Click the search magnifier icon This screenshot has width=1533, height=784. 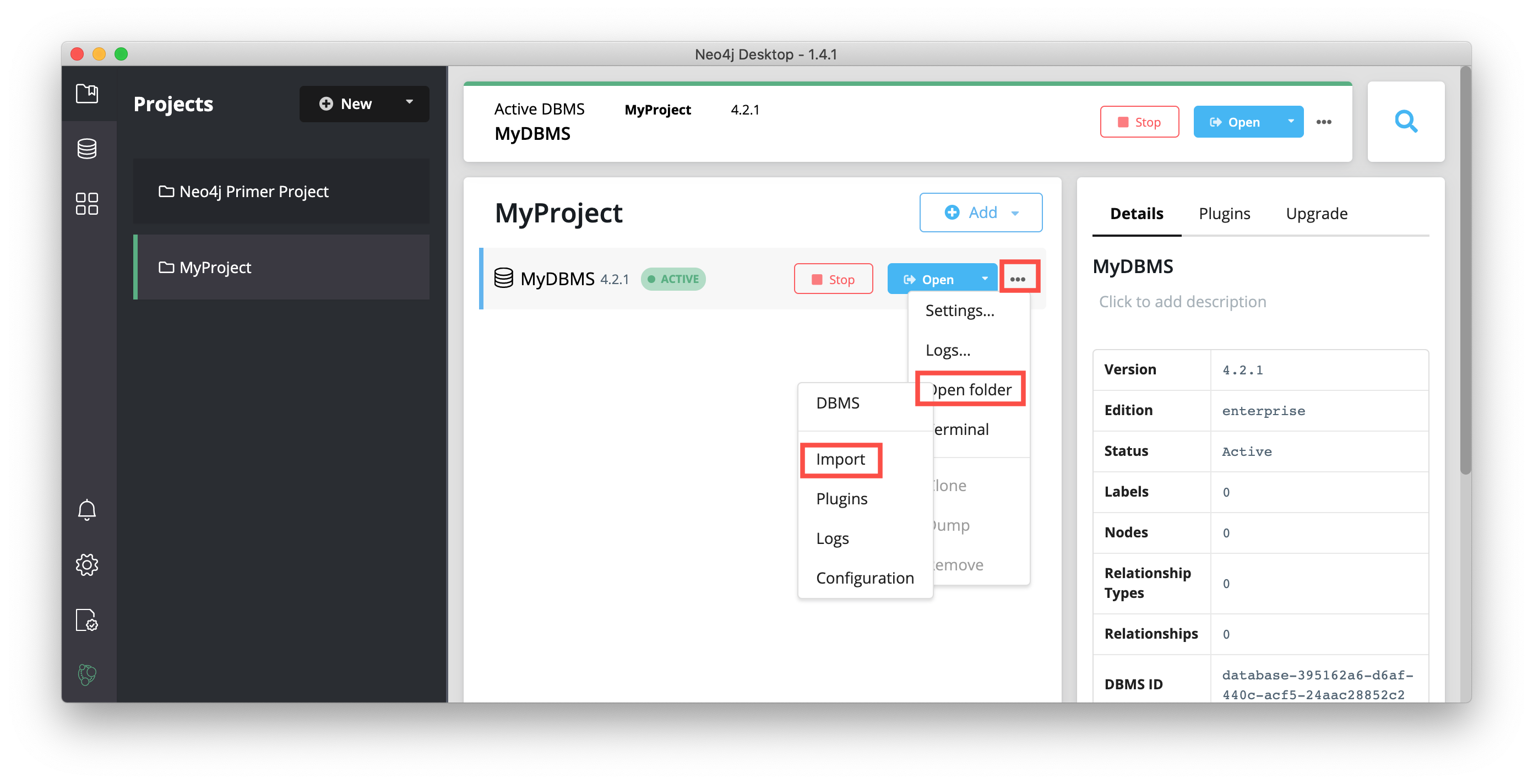click(x=1406, y=121)
